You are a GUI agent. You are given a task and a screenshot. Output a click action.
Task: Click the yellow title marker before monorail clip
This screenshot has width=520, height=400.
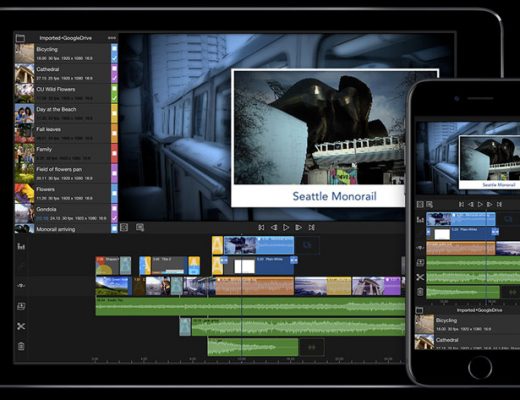coord(217,245)
